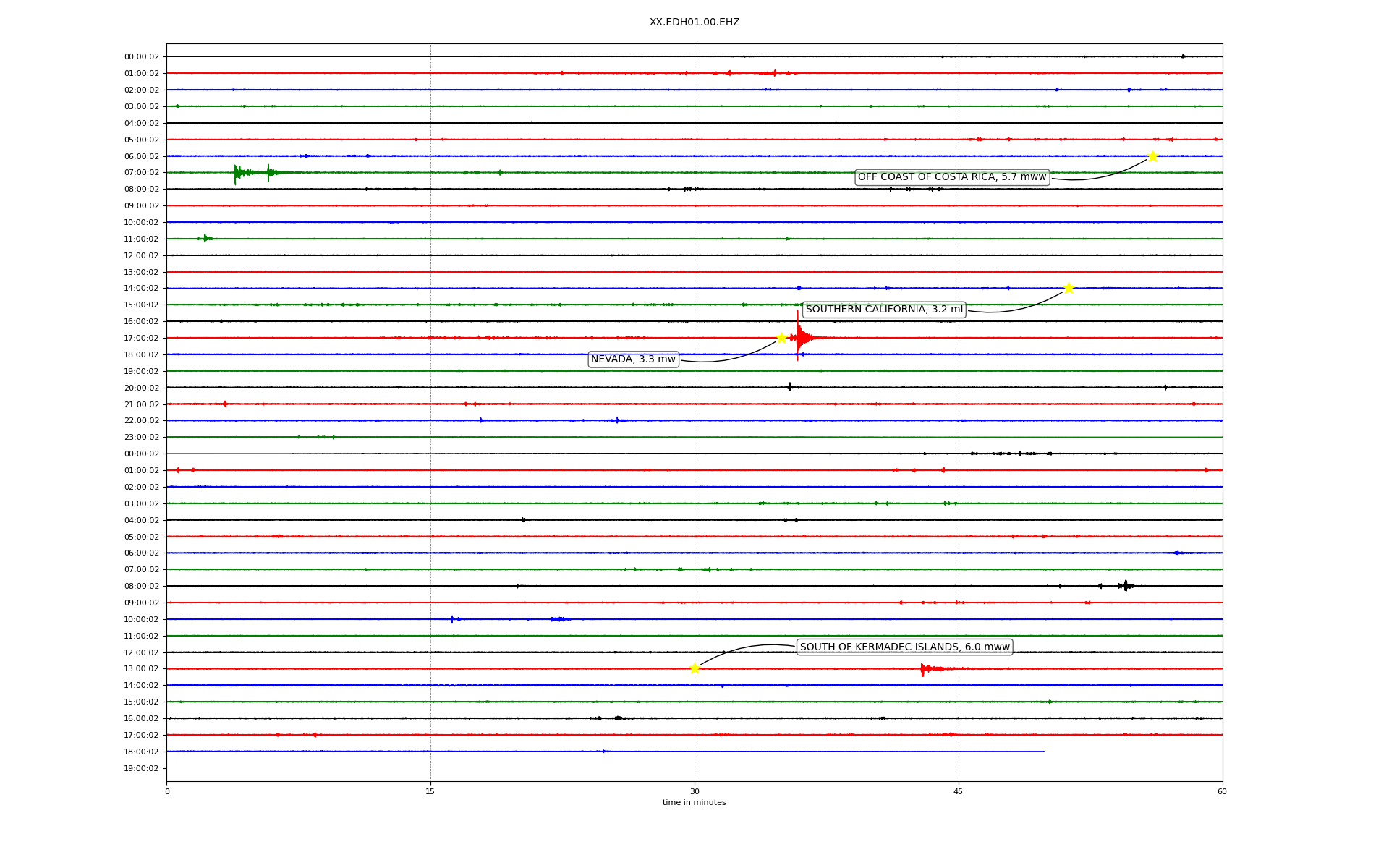Click the red signal on lower 13:00:02 trace
The width and height of the screenshot is (1389, 868).
(924, 669)
